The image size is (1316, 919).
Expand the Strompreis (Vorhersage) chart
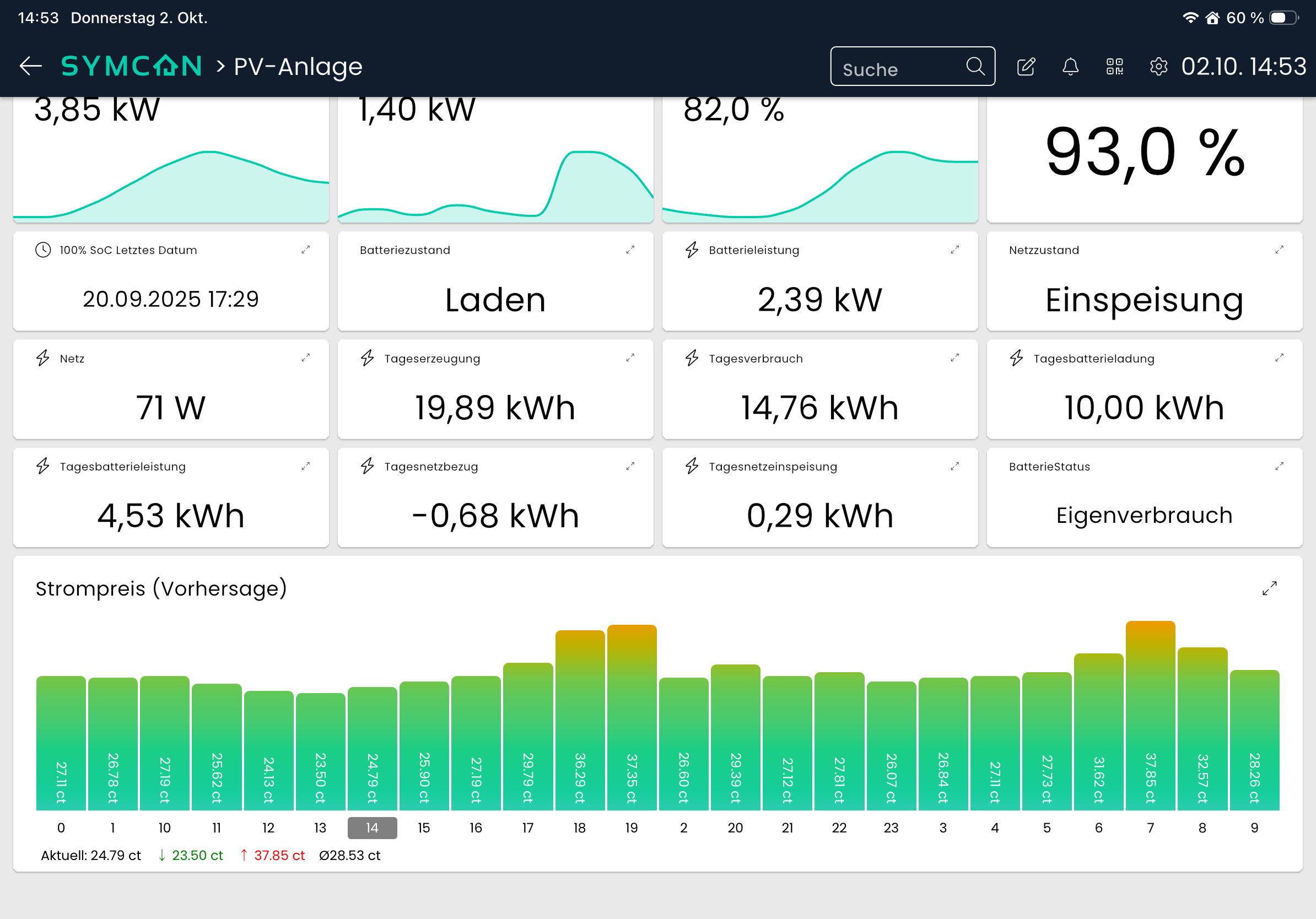tap(1270, 588)
